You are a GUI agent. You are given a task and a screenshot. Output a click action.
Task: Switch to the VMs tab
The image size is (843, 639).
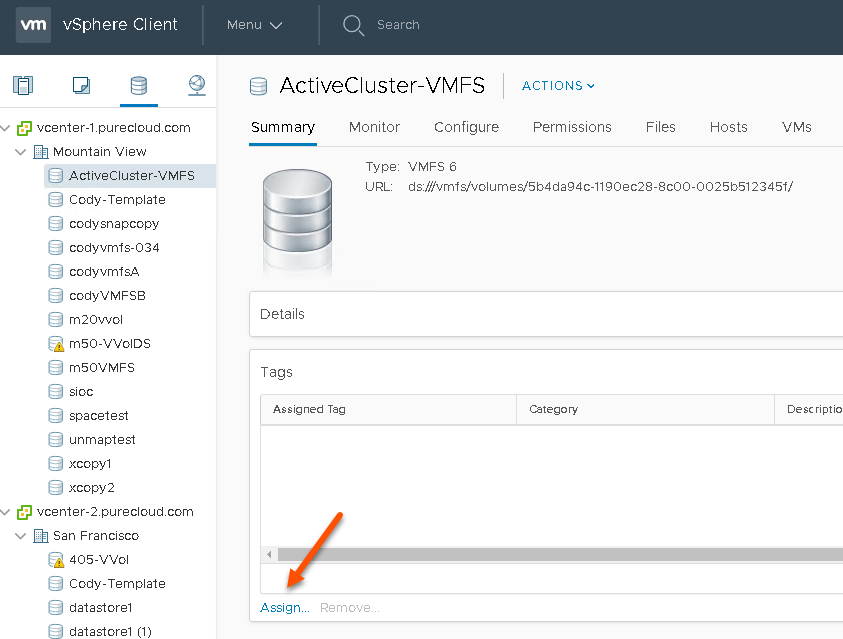coord(796,127)
